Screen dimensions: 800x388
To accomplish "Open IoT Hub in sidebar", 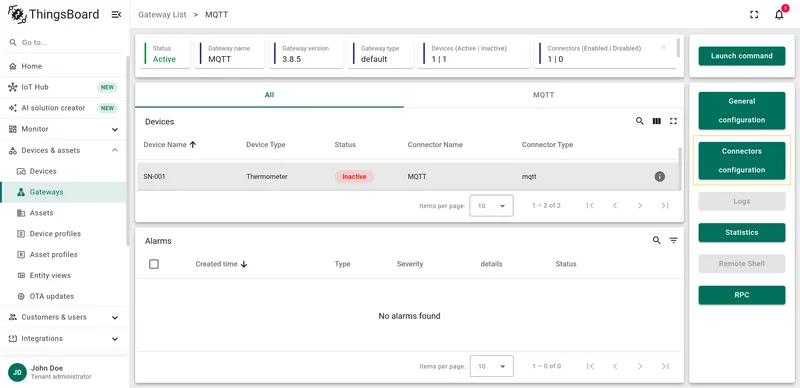I will (x=63, y=87).
